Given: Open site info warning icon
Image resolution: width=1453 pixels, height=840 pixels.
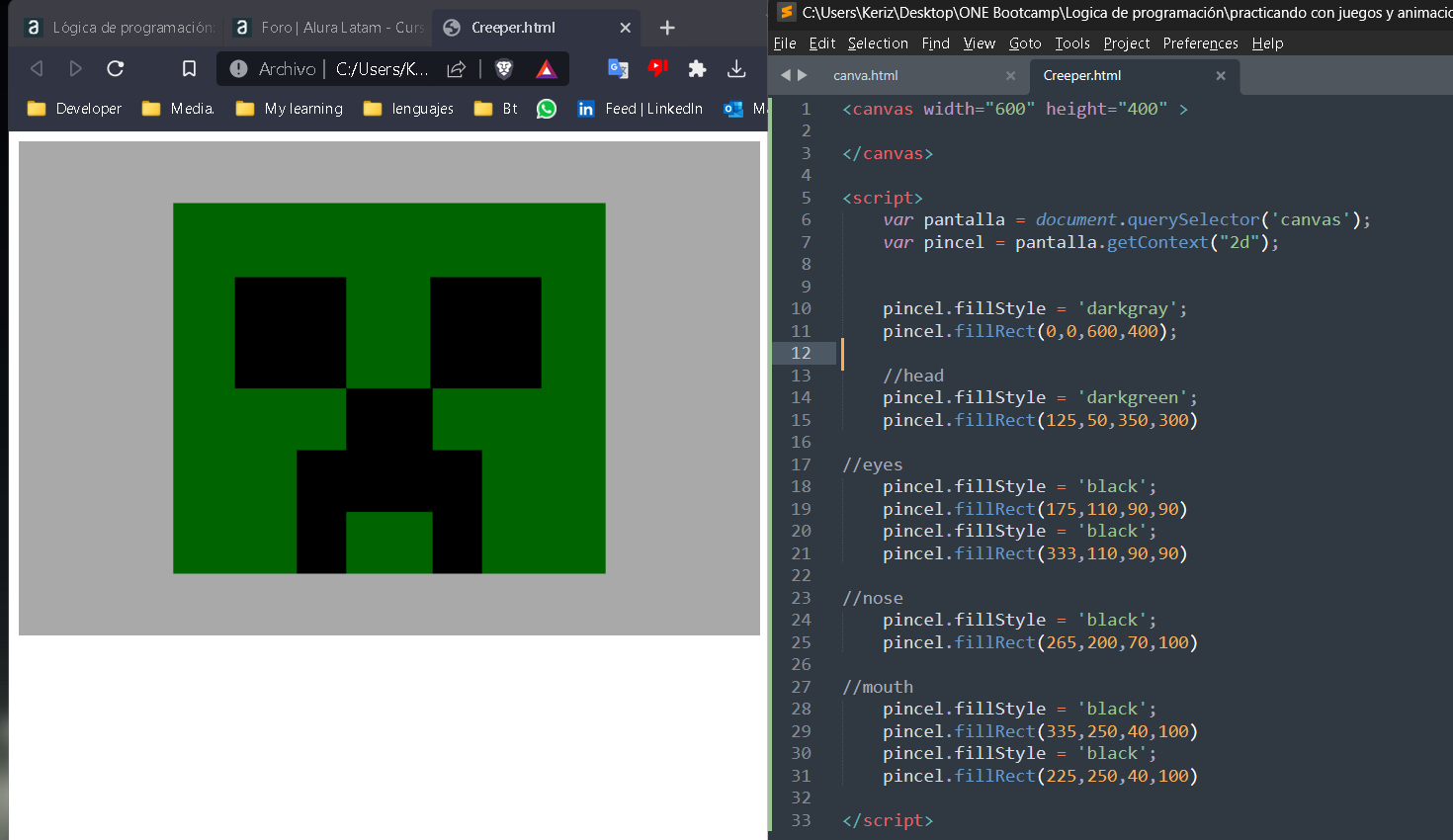Looking at the screenshot, I should pos(238,68).
